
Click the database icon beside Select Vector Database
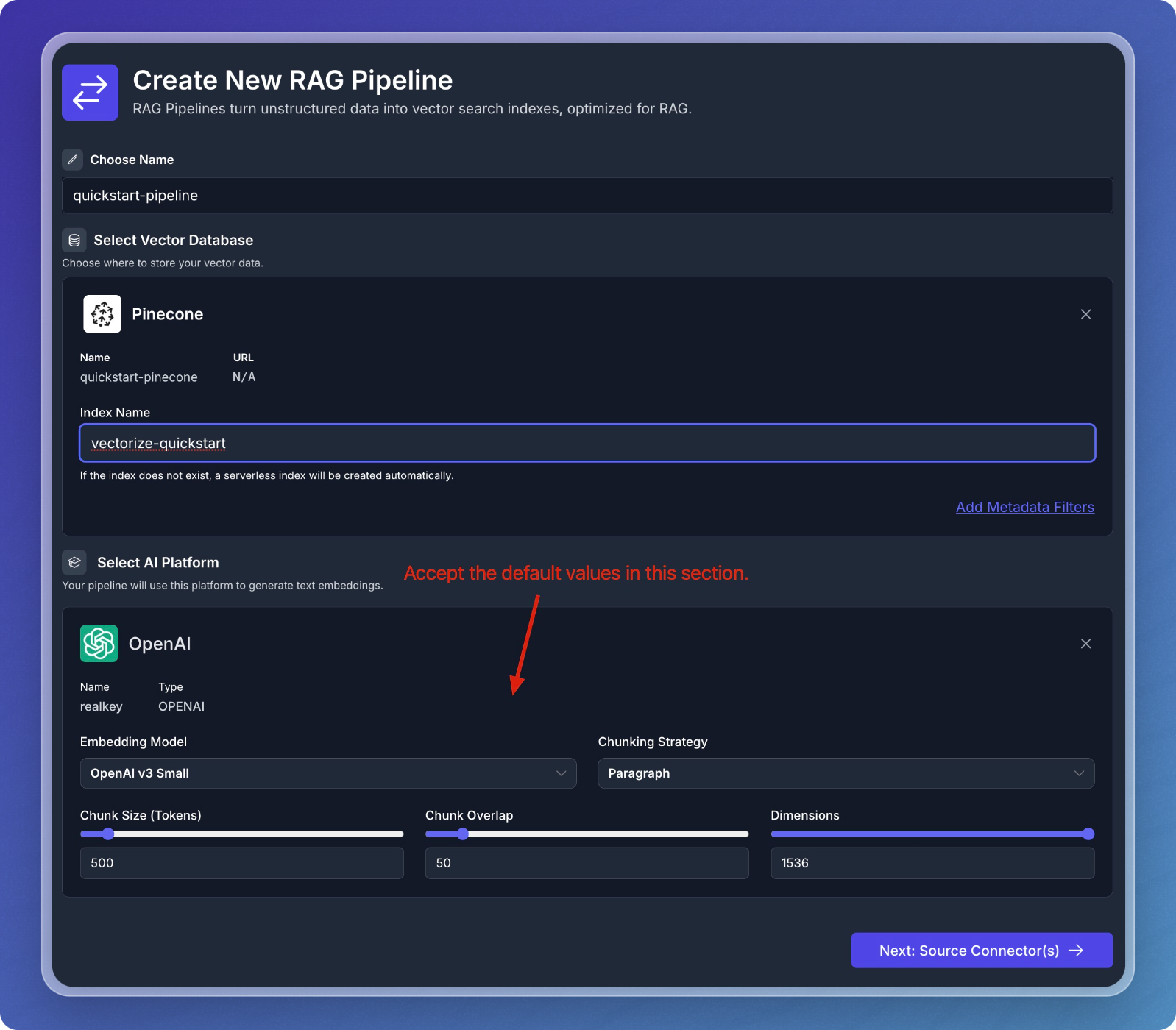(x=74, y=241)
